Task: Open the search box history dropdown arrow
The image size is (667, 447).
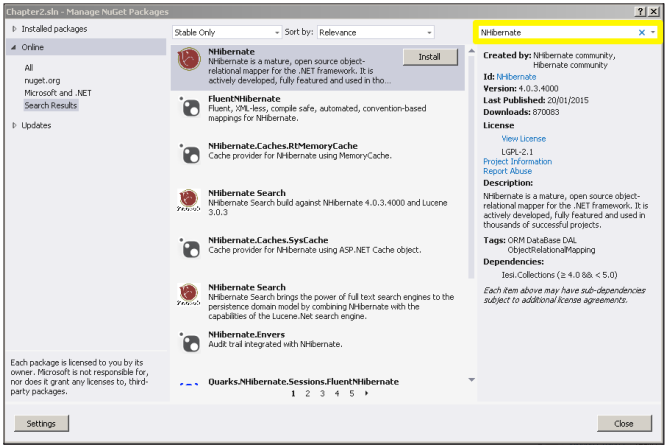Action: point(653,32)
